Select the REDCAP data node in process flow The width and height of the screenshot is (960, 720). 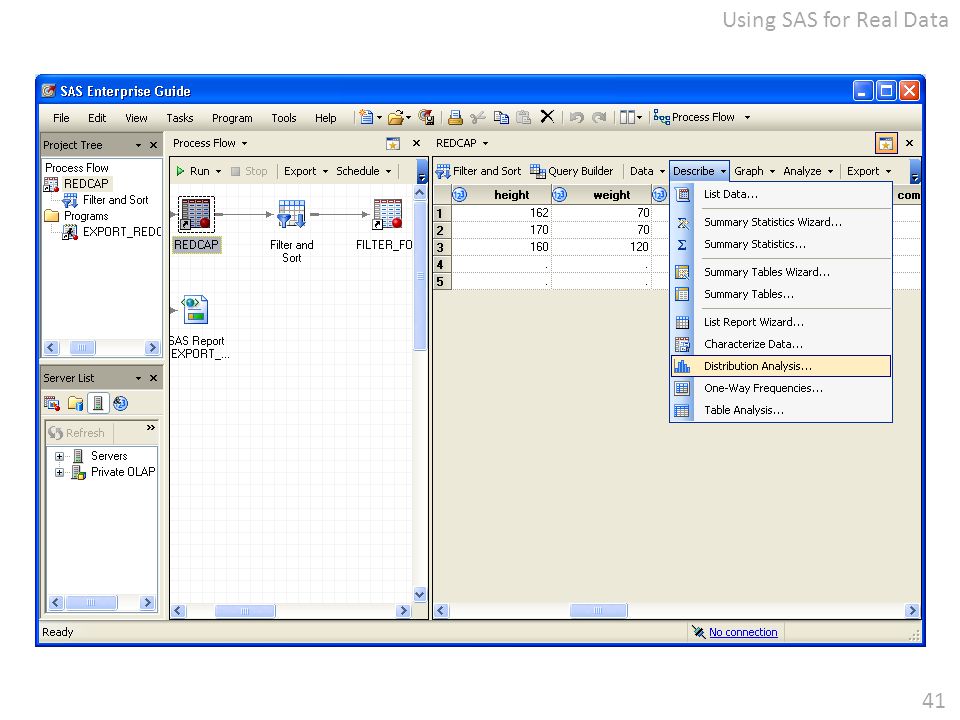pyautogui.click(x=196, y=214)
